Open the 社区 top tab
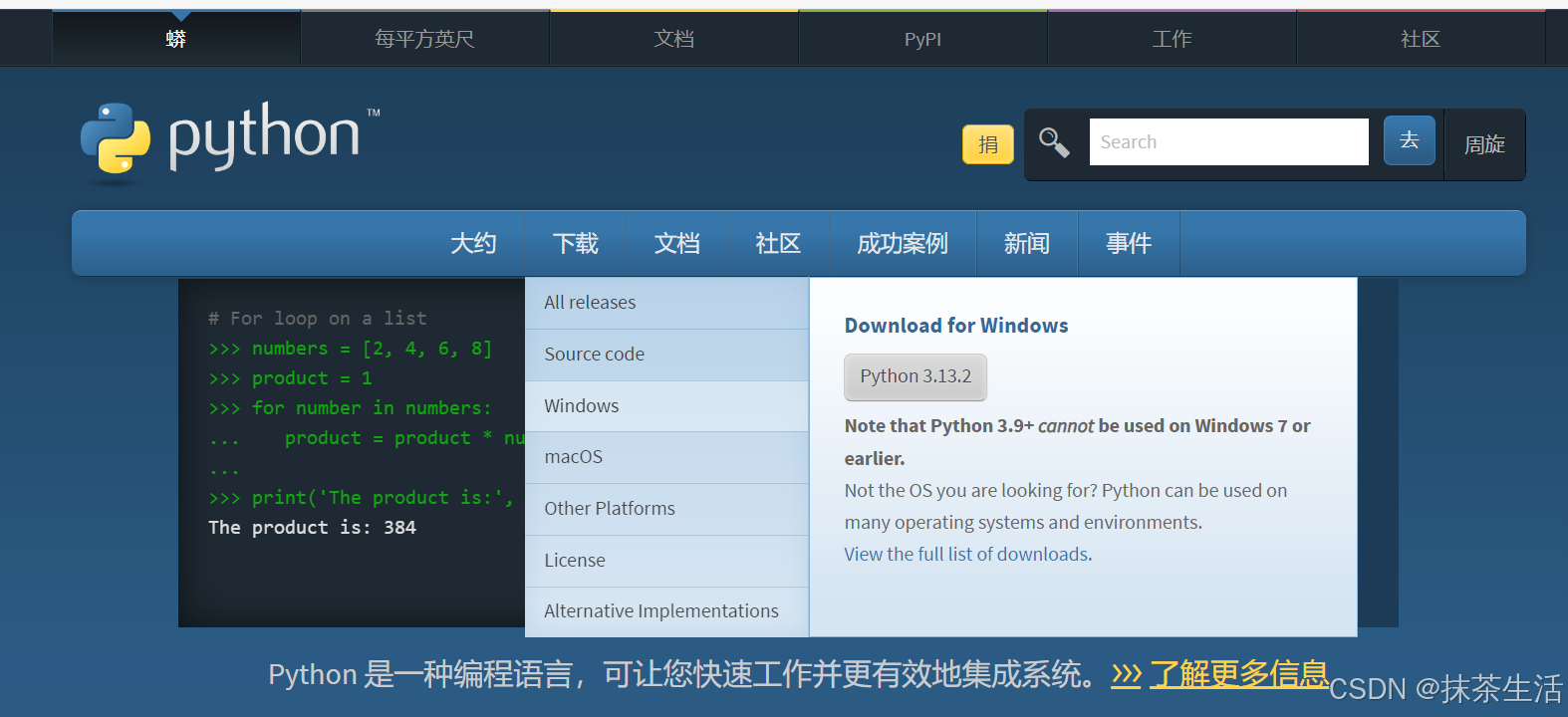The height and width of the screenshot is (717, 1568). pyautogui.click(x=1421, y=39)
